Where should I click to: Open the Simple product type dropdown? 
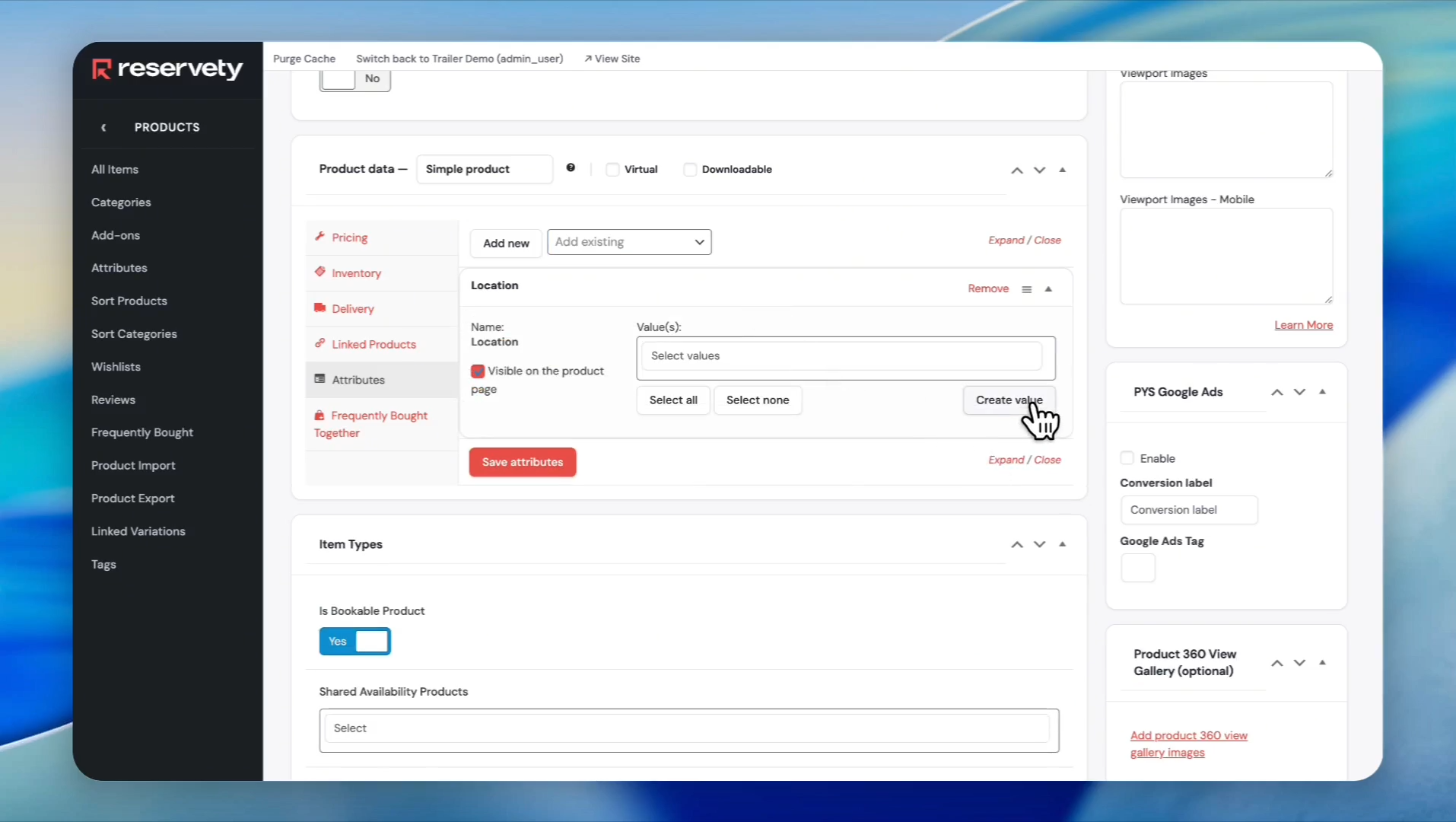[x=485, y=169]
